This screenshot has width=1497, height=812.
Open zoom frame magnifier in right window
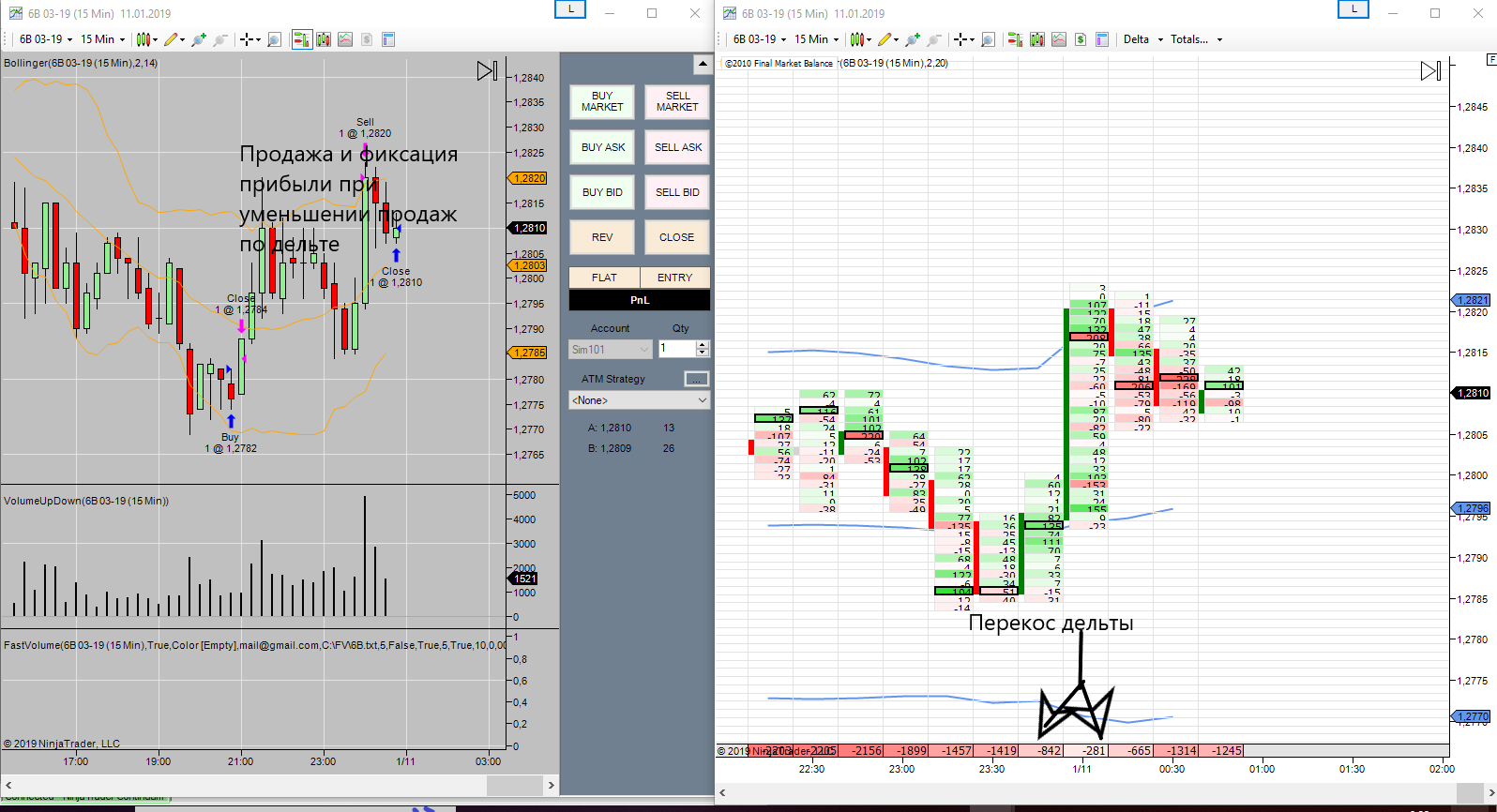click(x=988, y=39)
